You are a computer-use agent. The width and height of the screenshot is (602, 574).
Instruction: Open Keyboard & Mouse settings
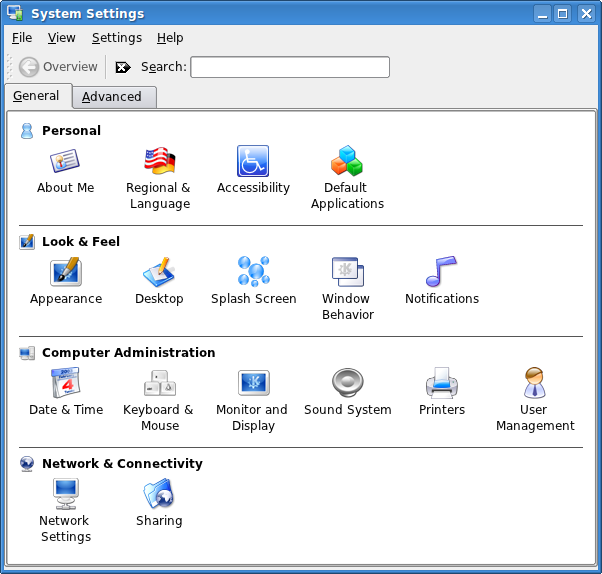click(x=159, y=400)
